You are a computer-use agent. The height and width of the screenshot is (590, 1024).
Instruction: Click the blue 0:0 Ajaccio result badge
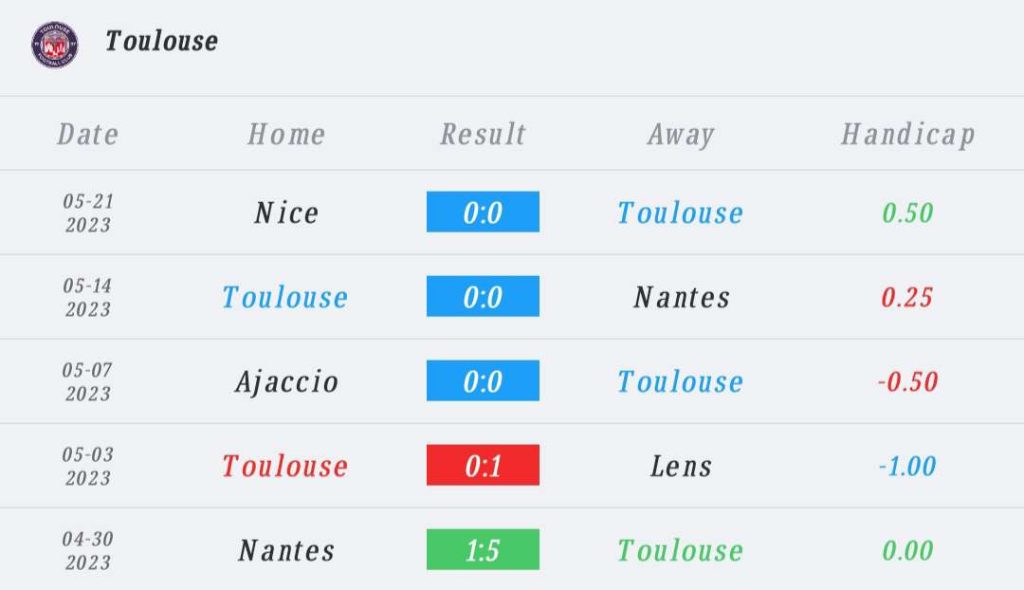pos(483,381)
